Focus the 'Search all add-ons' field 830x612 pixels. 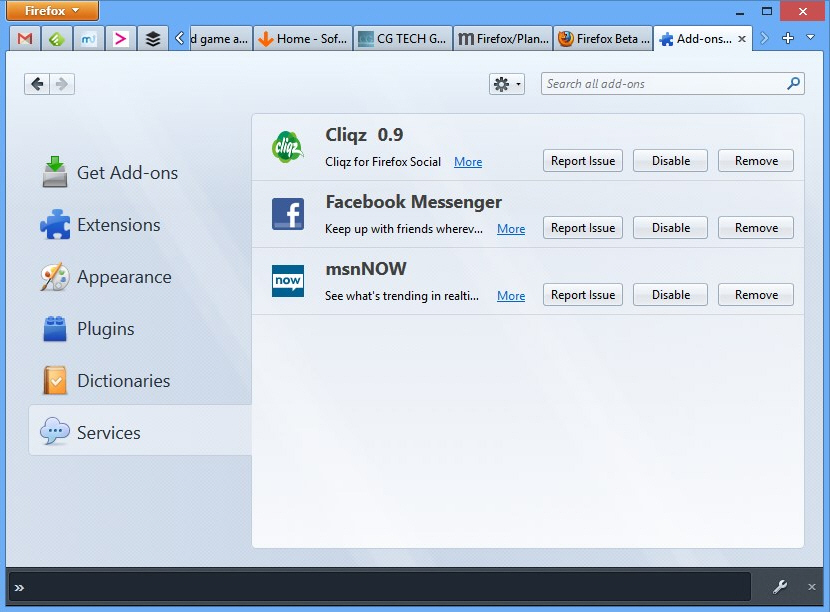pos(672,84)
